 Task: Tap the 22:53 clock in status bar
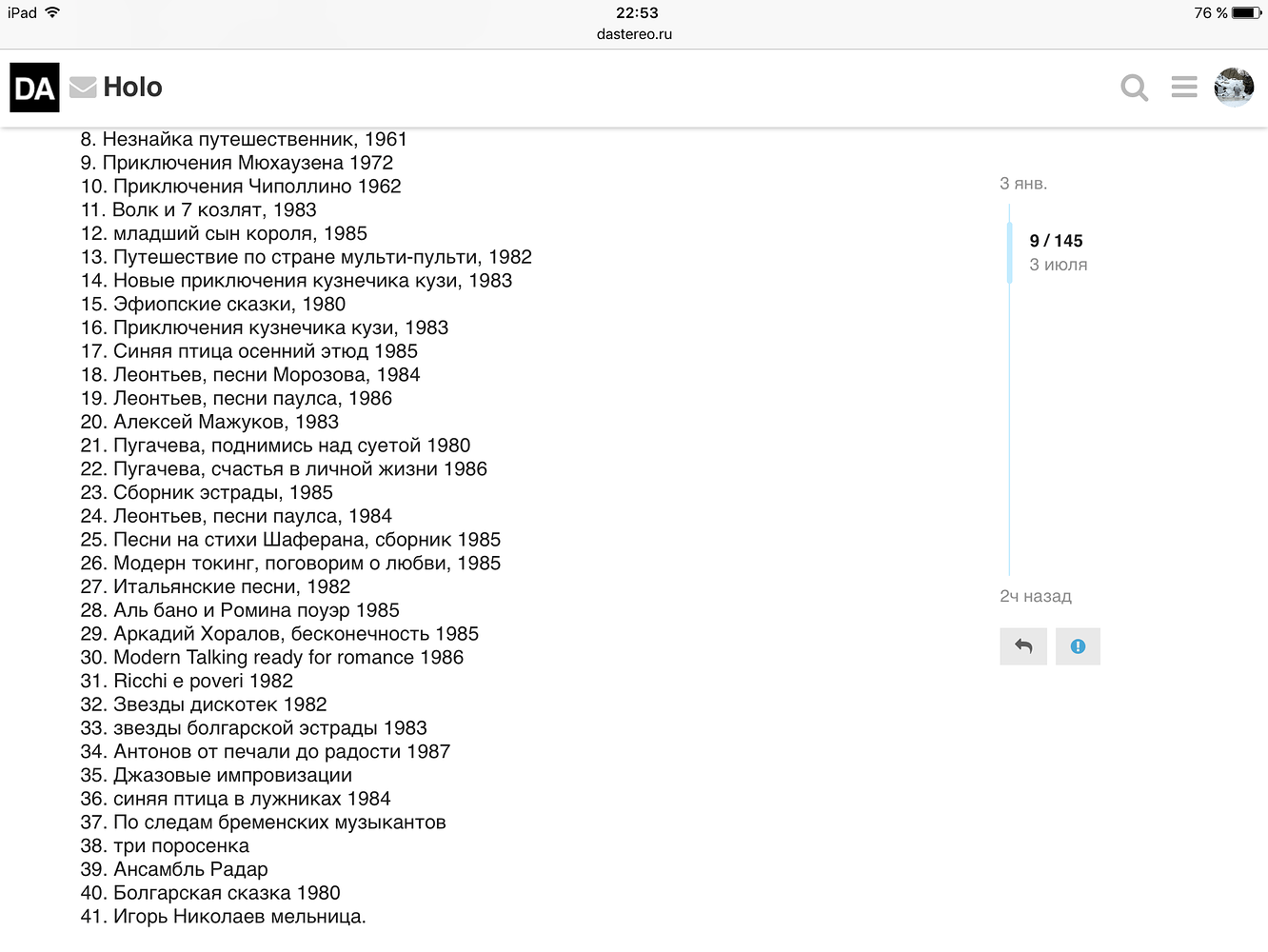point(637,12)
